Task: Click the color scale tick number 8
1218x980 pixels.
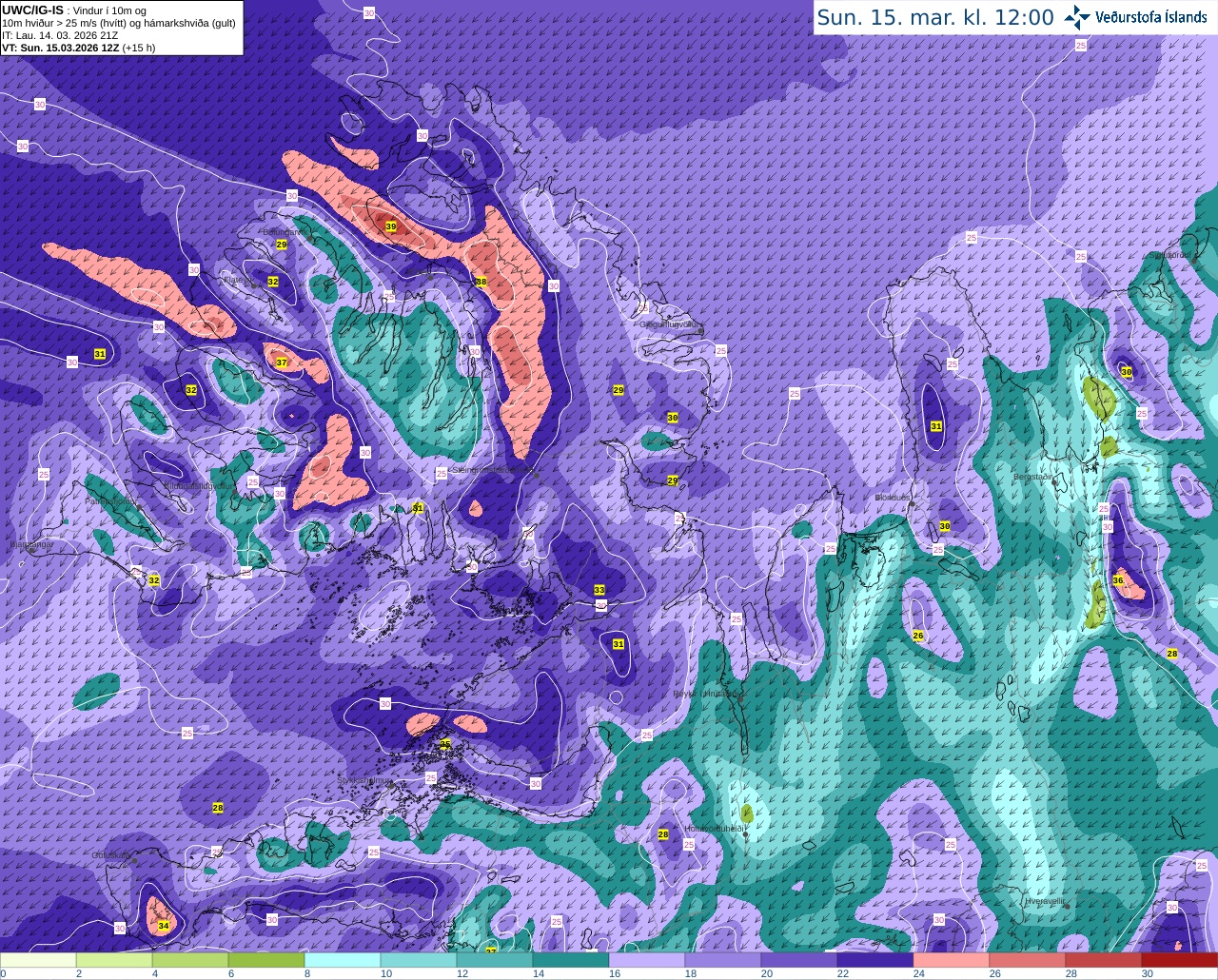Action: 306,973
